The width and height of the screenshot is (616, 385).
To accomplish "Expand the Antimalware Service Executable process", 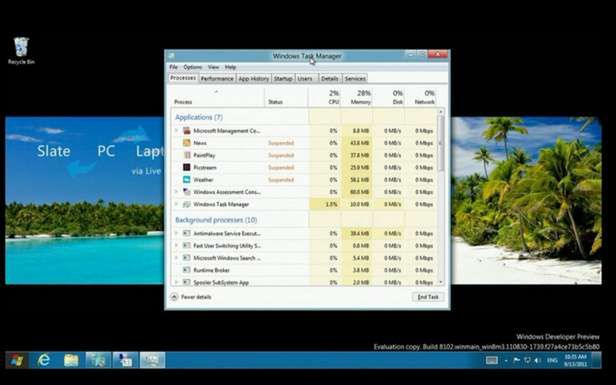I will [x=176, y=233].
